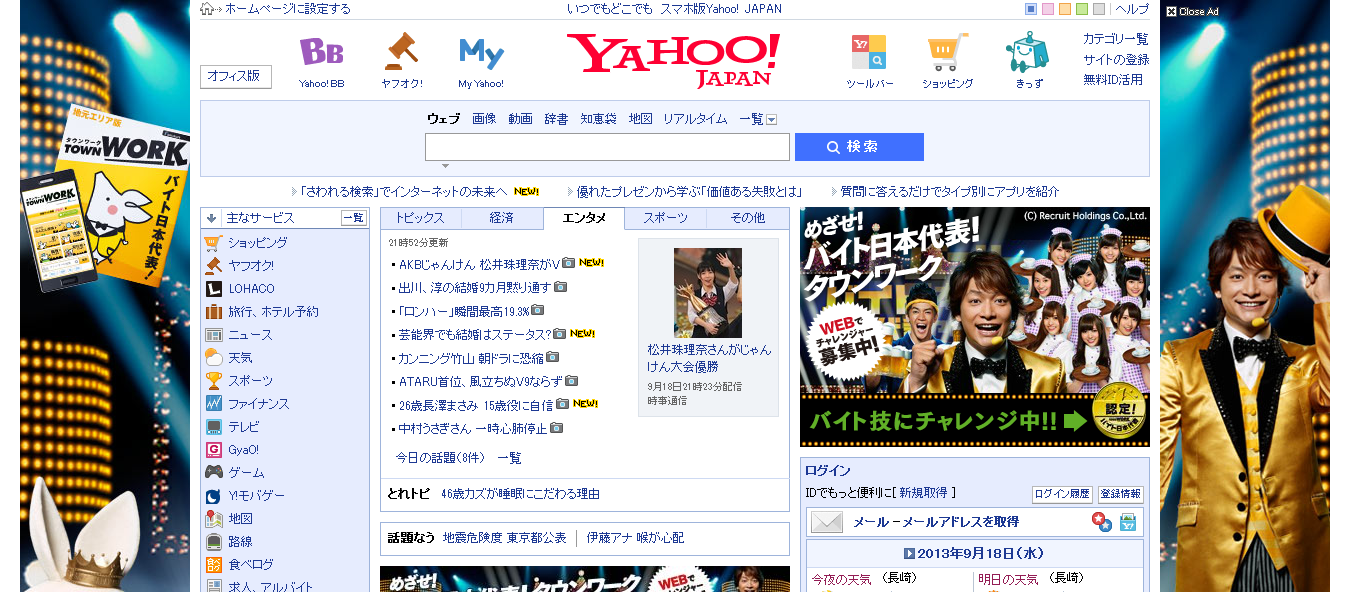
Task: Click the red and blue star points icon
Action: [1101, 522]
